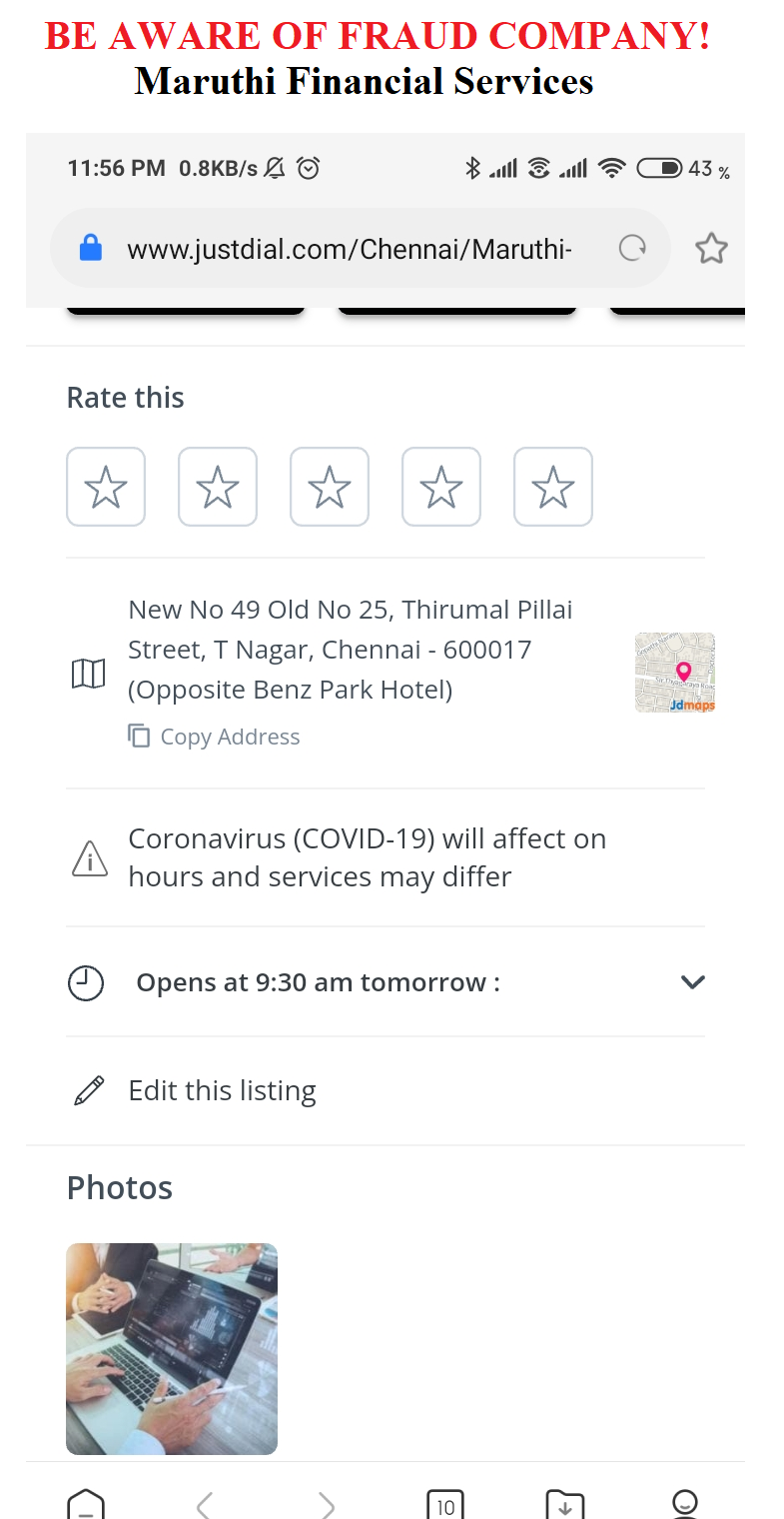Go forward with the browser forward arrow
This screenshot has width=784, height=1519.
[x=326, y=1504]
